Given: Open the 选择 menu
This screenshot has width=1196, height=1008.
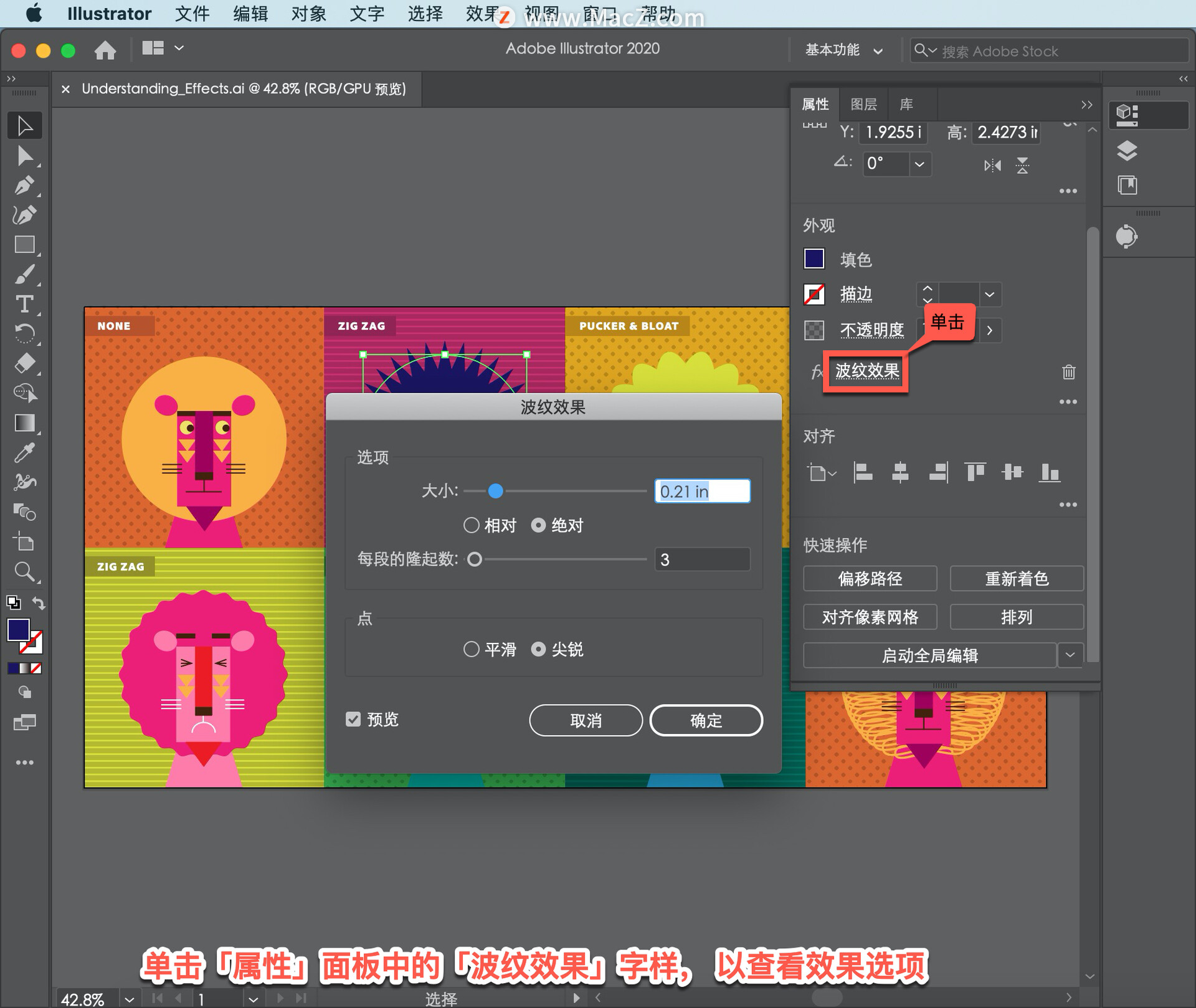Looking at the screenshot, I should click(x=425, y=14).
